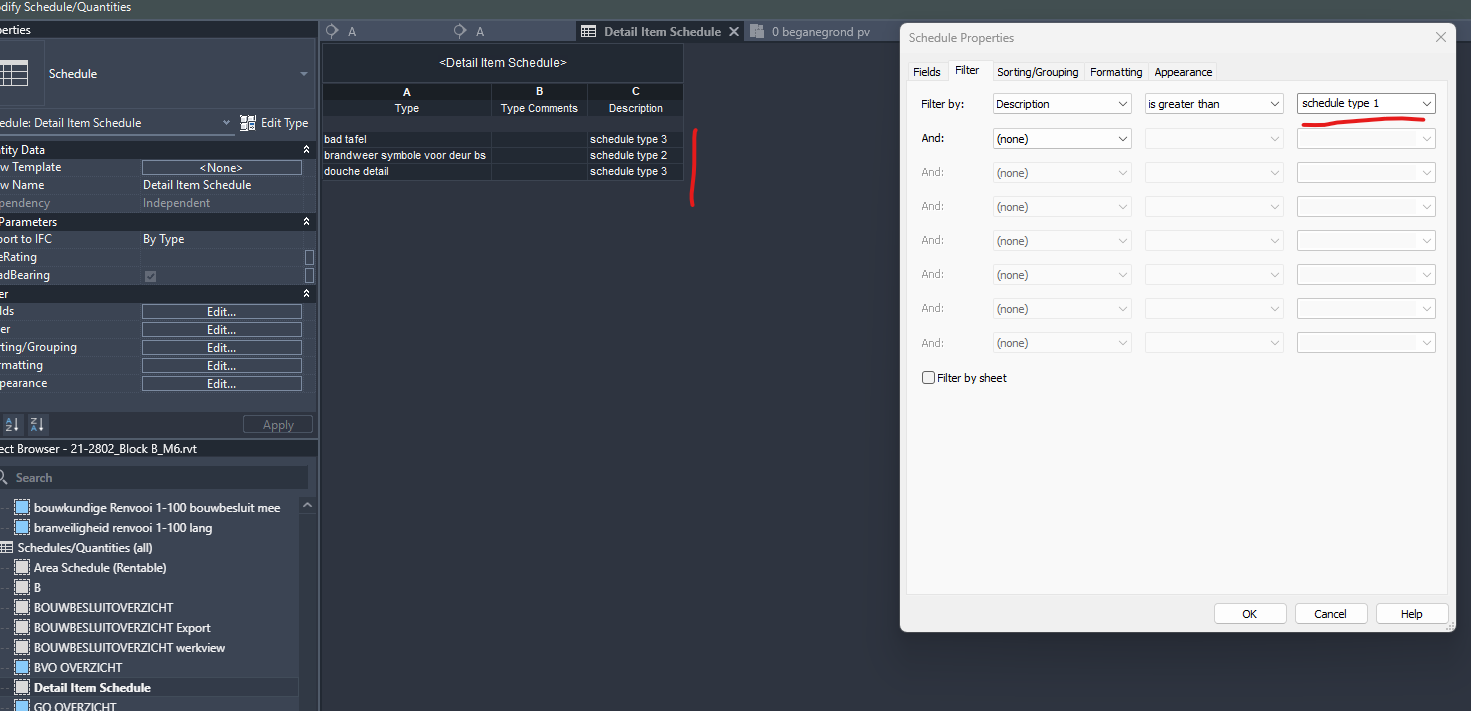Open the Fields tab in Schedule Properties
1471x711 pixels.
tap(927, 71)
